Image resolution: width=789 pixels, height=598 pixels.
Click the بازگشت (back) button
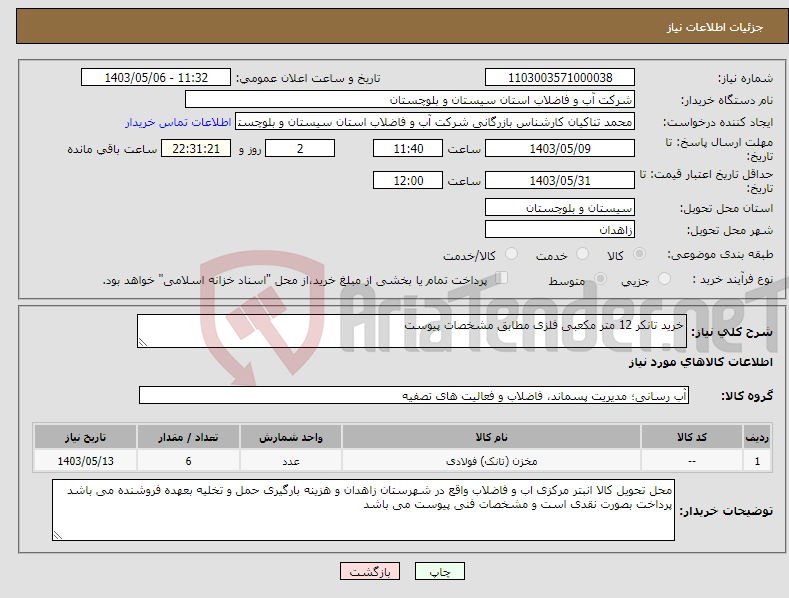(370, 571)
